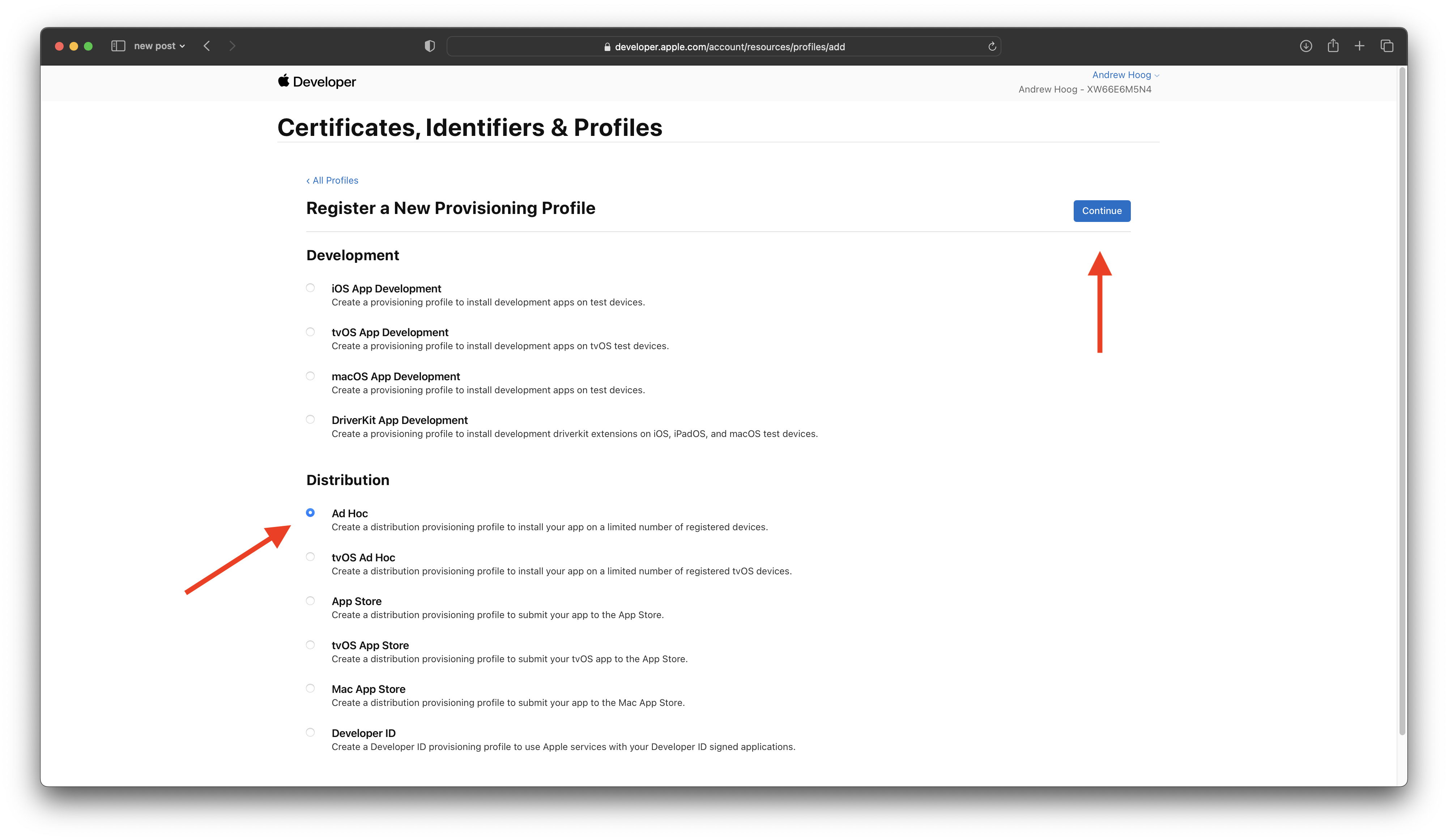Click the green window zoom button
Image resolution: width=1448 pixels, height=840 pixels.
pos(89,46)
